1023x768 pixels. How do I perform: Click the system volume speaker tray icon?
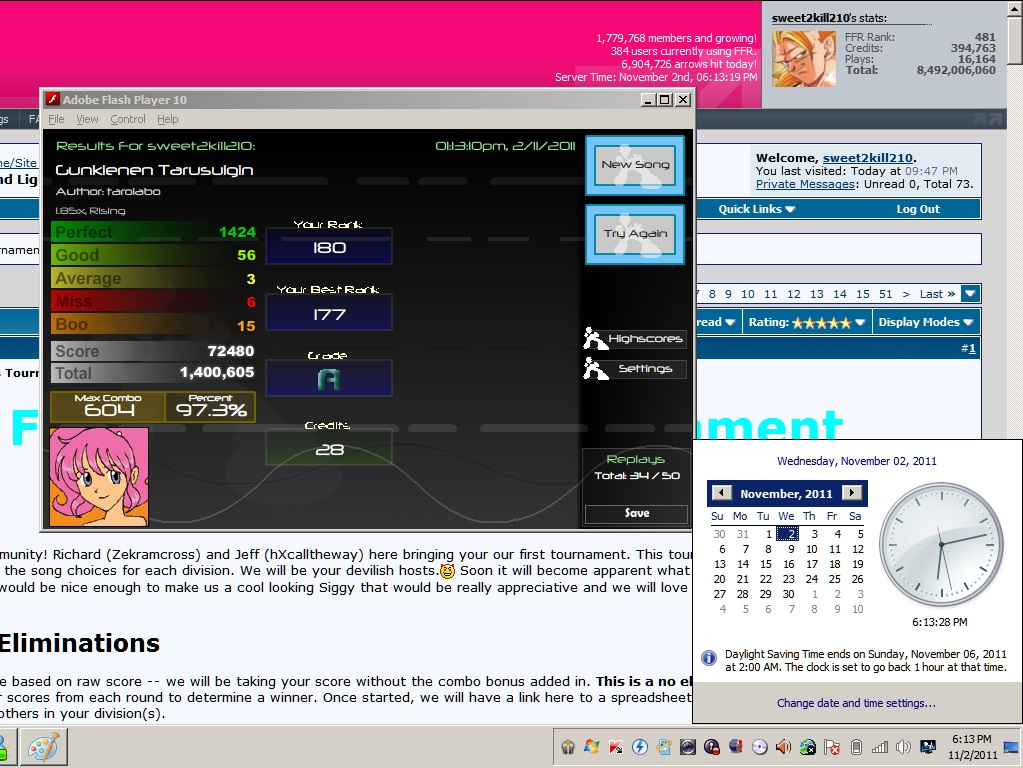pos(904,747)
